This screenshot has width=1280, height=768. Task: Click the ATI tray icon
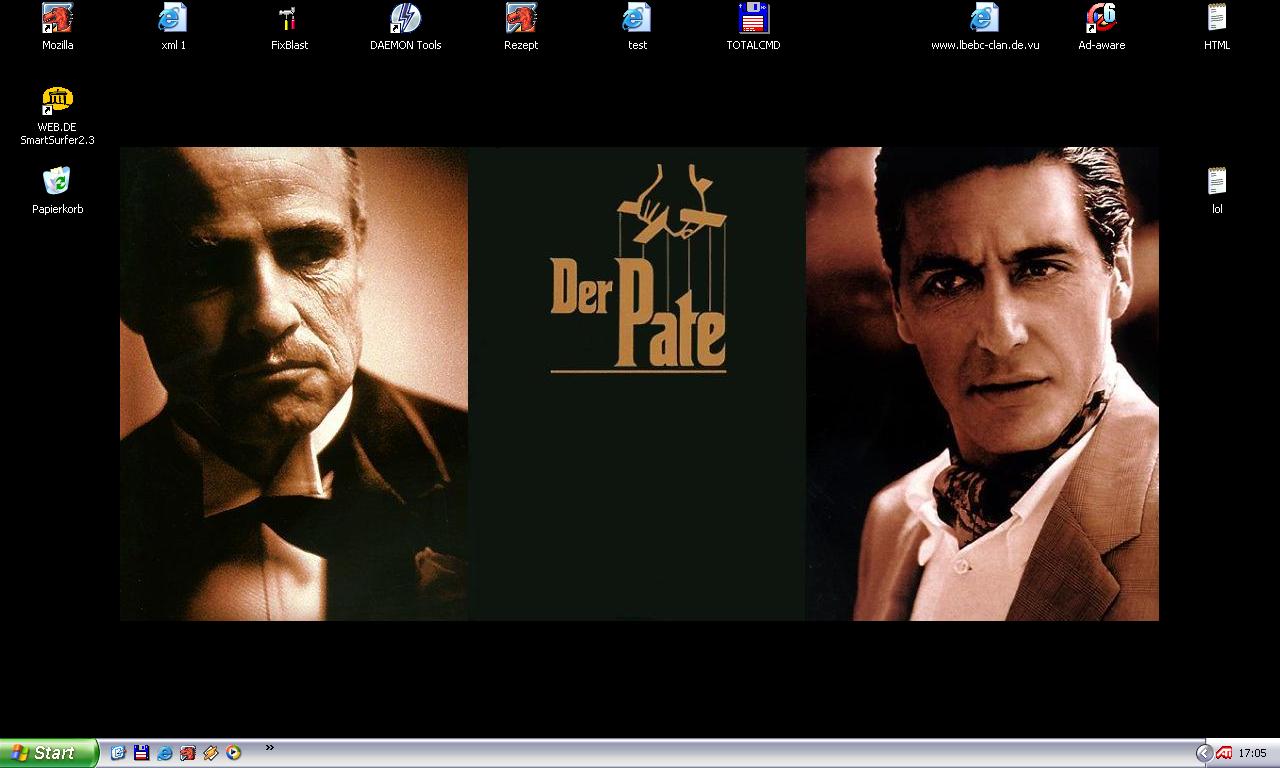(x=1223, y=754)
